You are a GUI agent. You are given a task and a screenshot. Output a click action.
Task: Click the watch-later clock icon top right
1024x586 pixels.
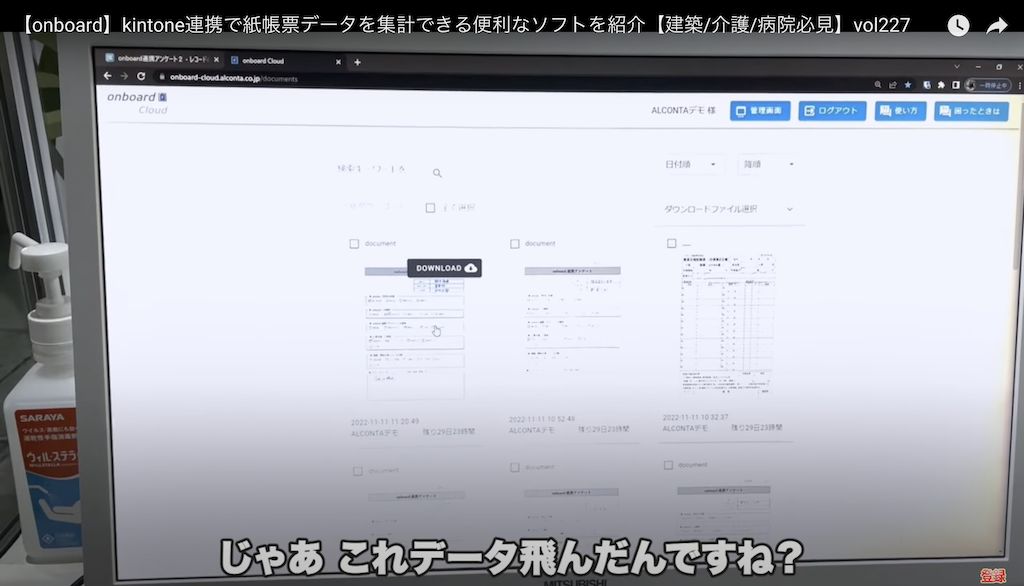(x=958, y=26)
